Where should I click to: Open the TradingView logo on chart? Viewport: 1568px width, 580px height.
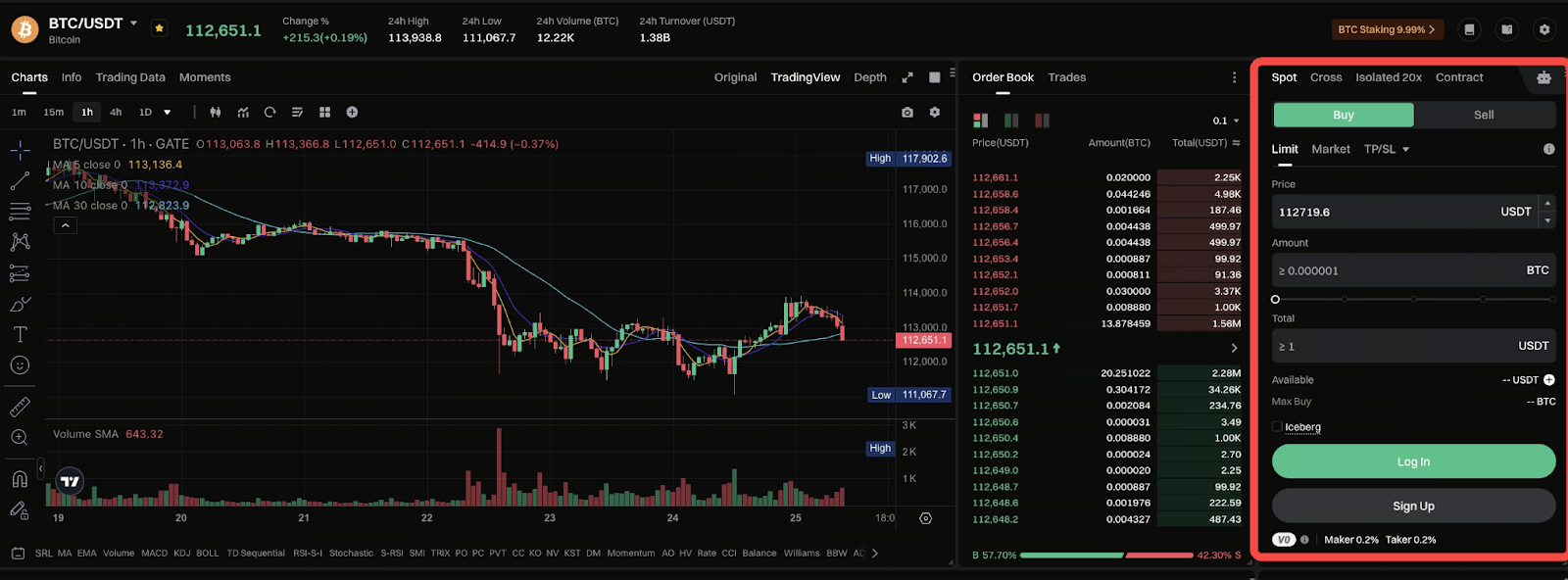(x=70, y=481)
